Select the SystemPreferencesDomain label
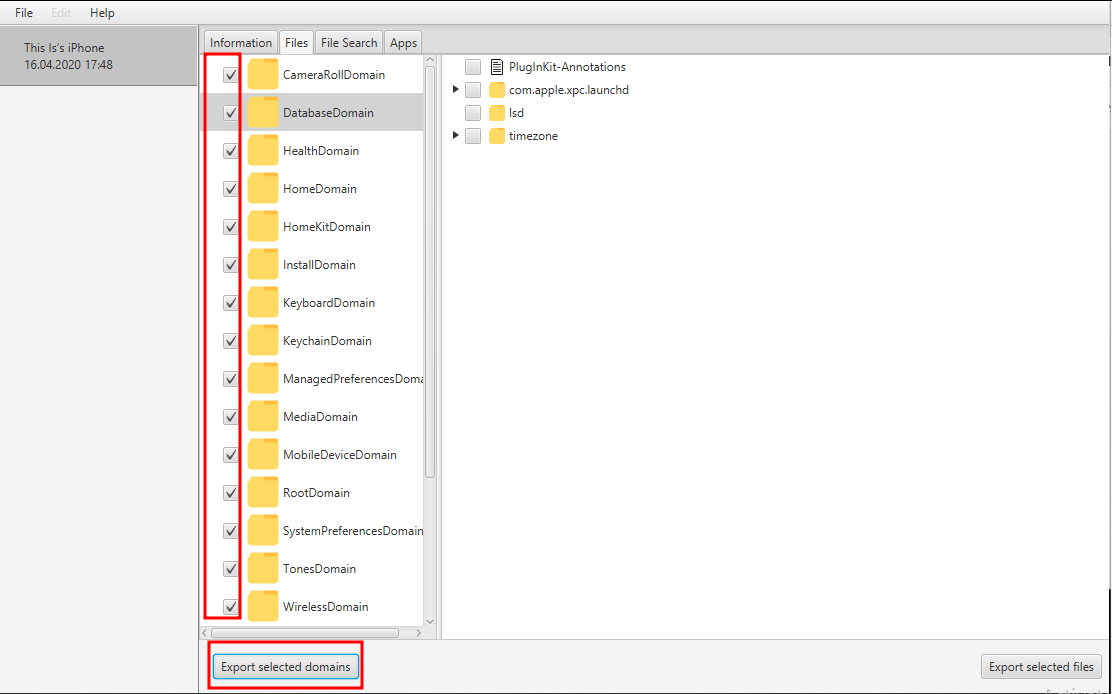Screen dimensions: 1112x694 click(352, 531)
